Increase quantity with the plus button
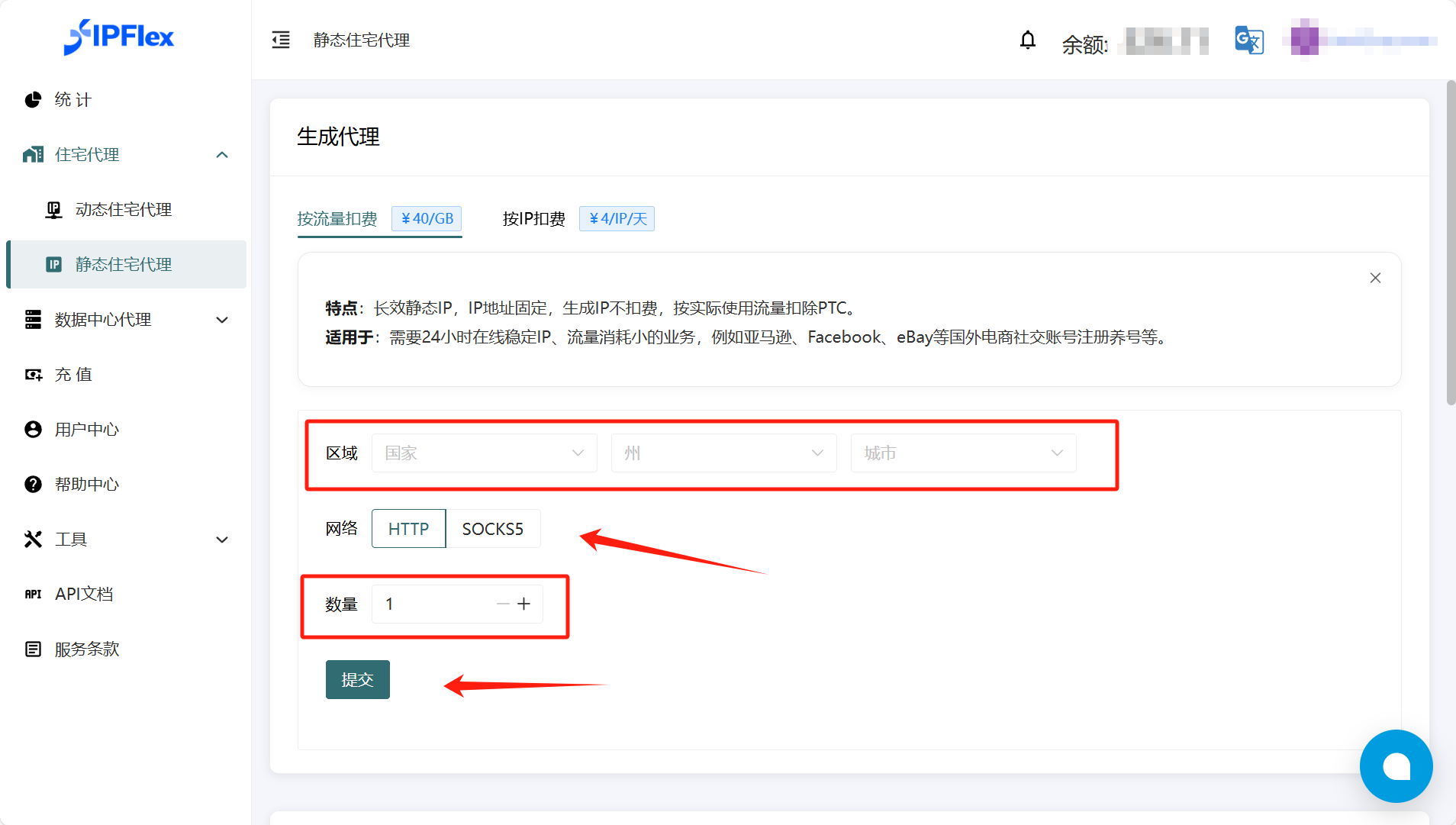The image size is (1456, 825). click(524, 604)
